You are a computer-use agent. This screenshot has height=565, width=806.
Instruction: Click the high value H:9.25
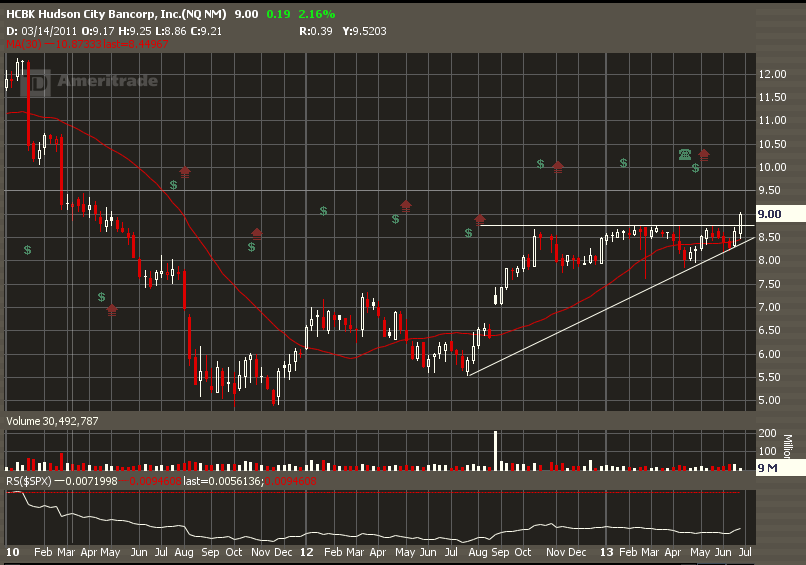pyautogui.click(x=134, y=31)
